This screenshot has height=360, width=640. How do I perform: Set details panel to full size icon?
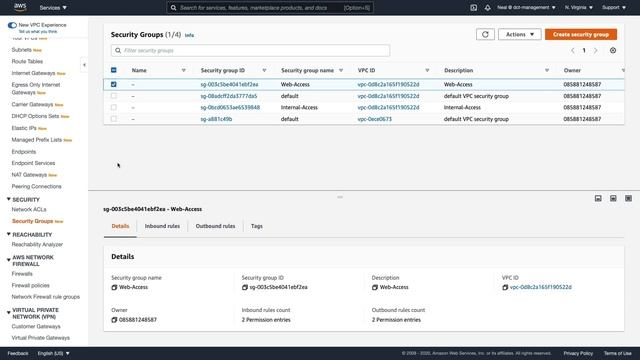628,198
